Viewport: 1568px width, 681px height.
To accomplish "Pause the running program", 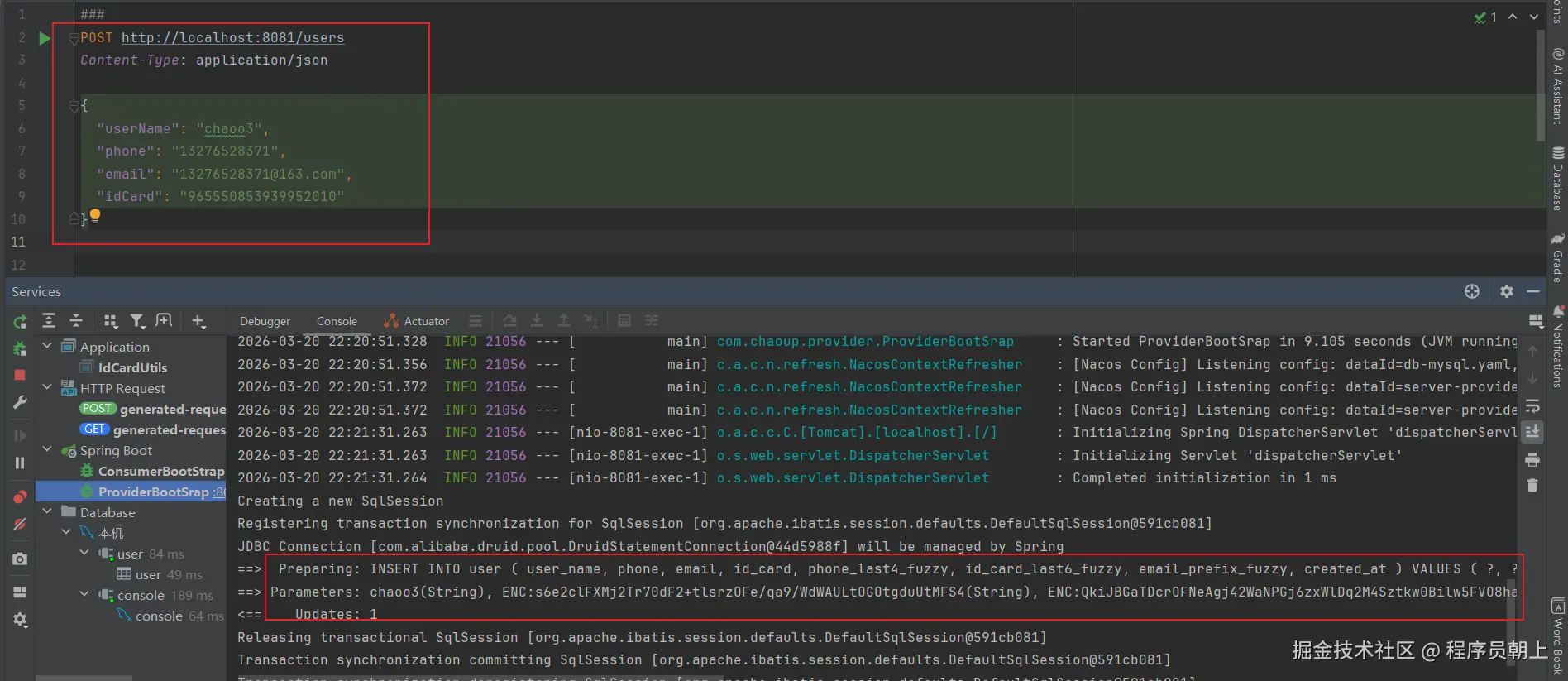I will [x=20, y=463].
